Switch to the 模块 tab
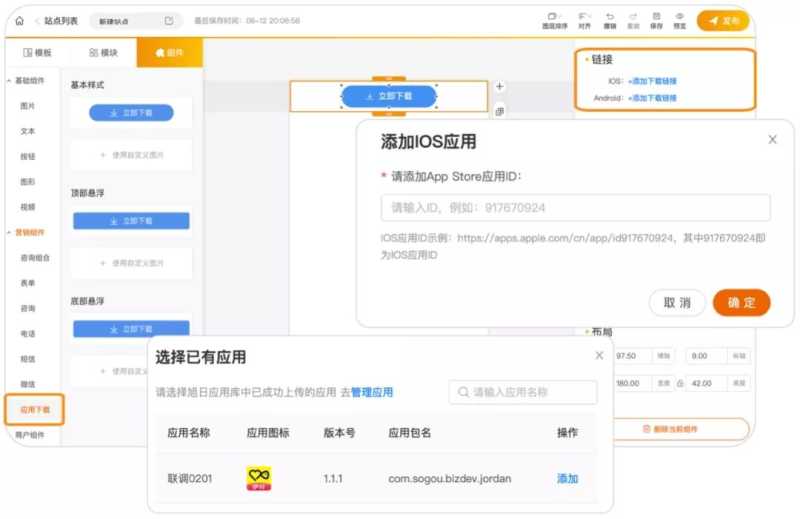Image resolution: width=800 pixels, height=519 pixels. click(x=104, y=53)
